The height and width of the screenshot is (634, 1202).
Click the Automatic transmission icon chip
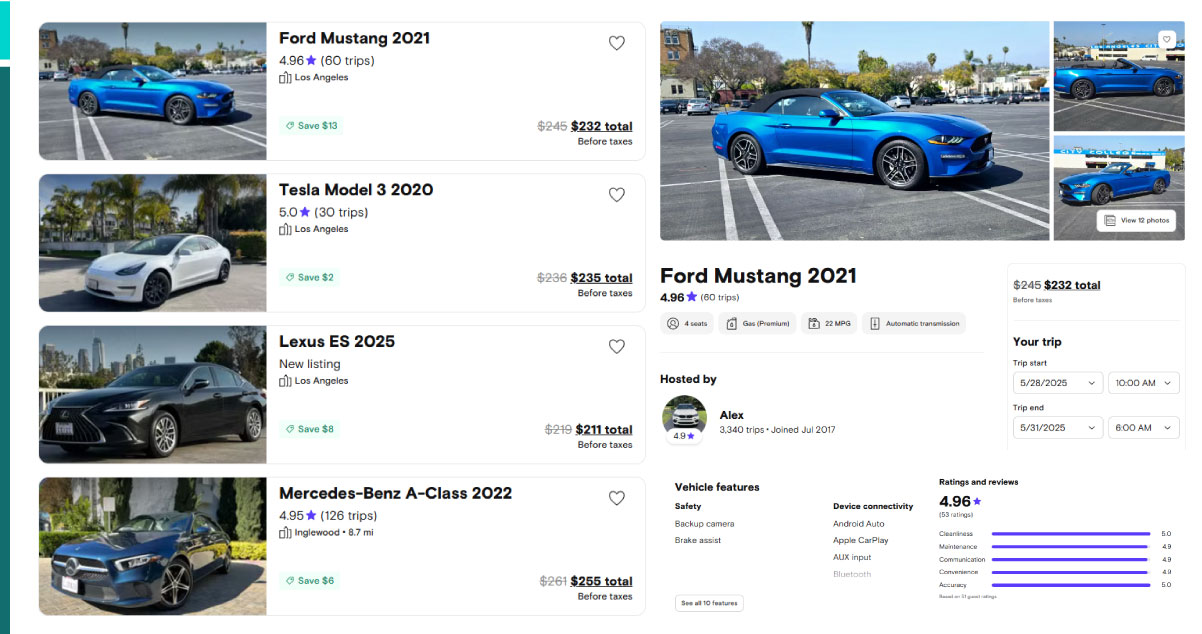[914, 324]
